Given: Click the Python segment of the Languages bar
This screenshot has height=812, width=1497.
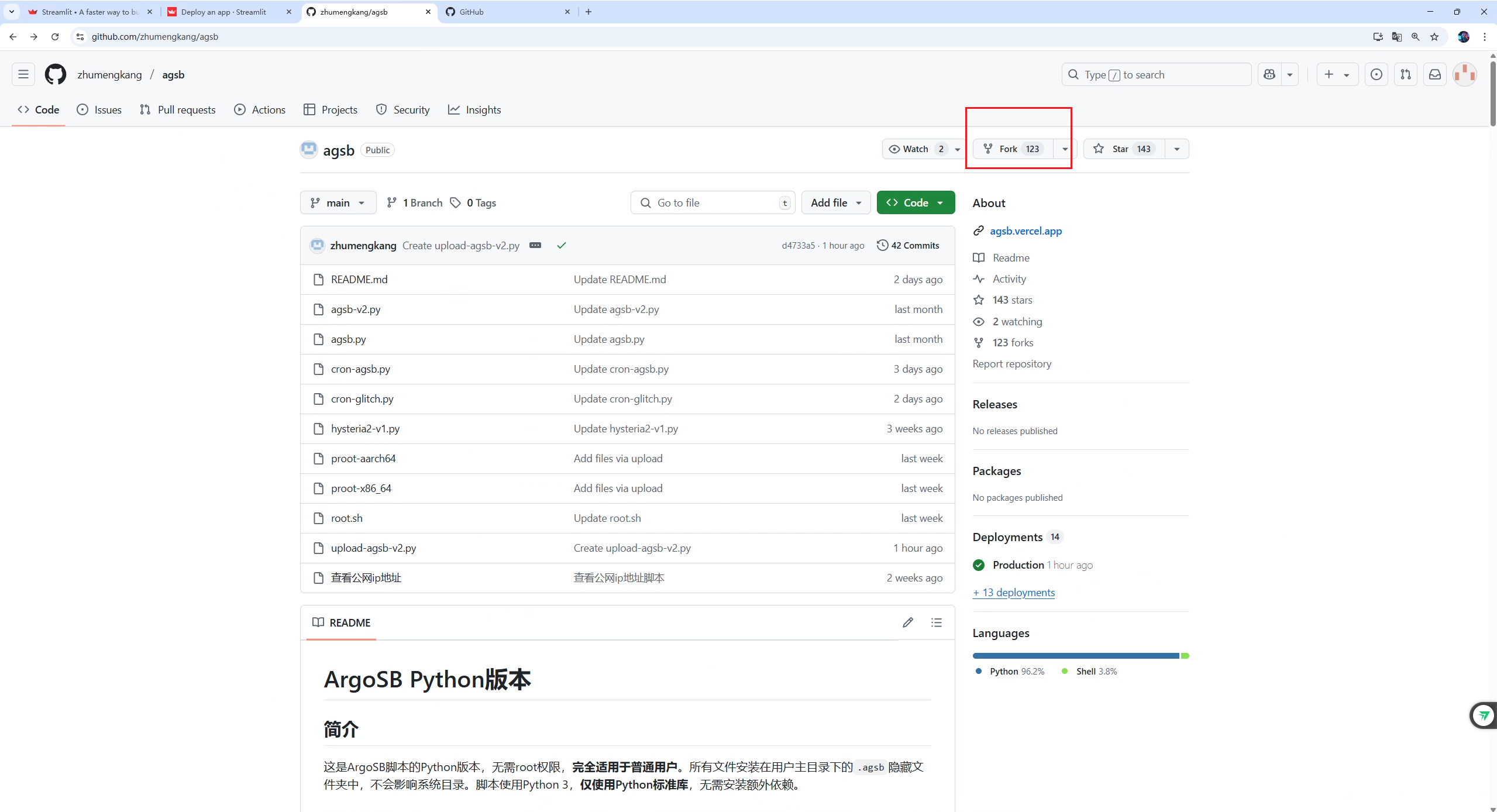Looking at the screenshot, I should [1076, 656].
